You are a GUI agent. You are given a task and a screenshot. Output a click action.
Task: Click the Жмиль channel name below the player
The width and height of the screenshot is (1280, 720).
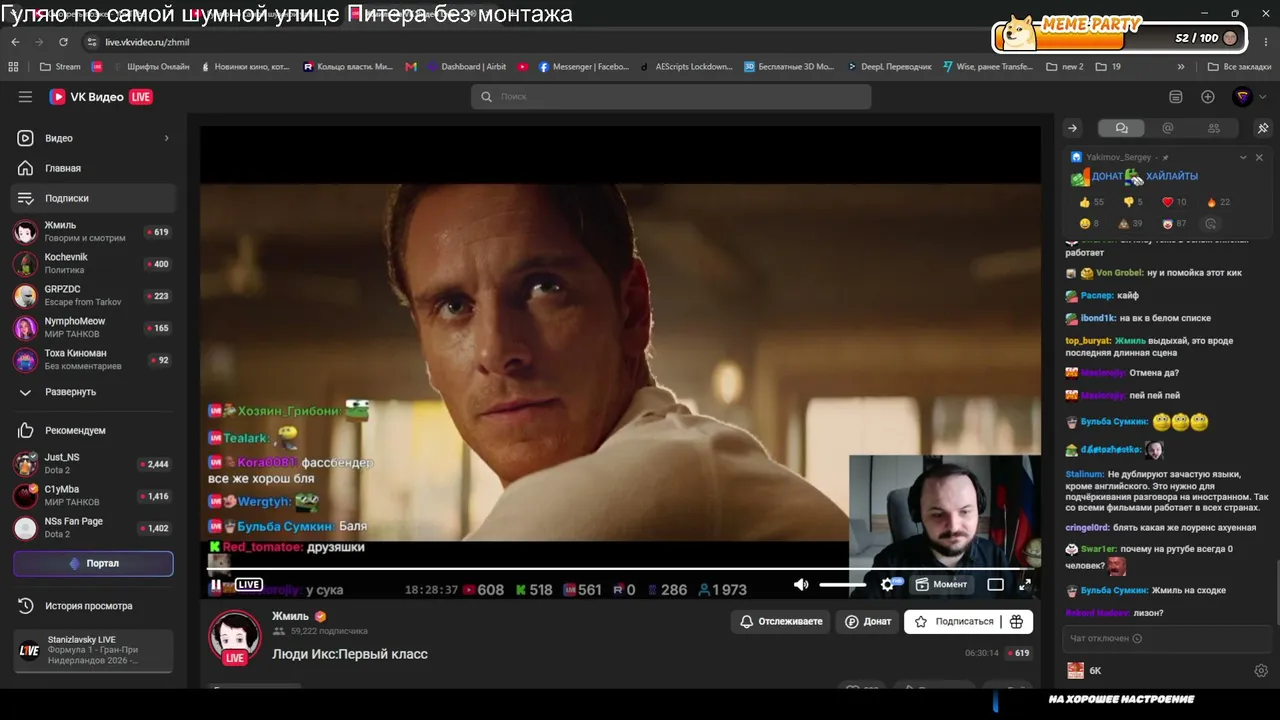click(290, 616)
